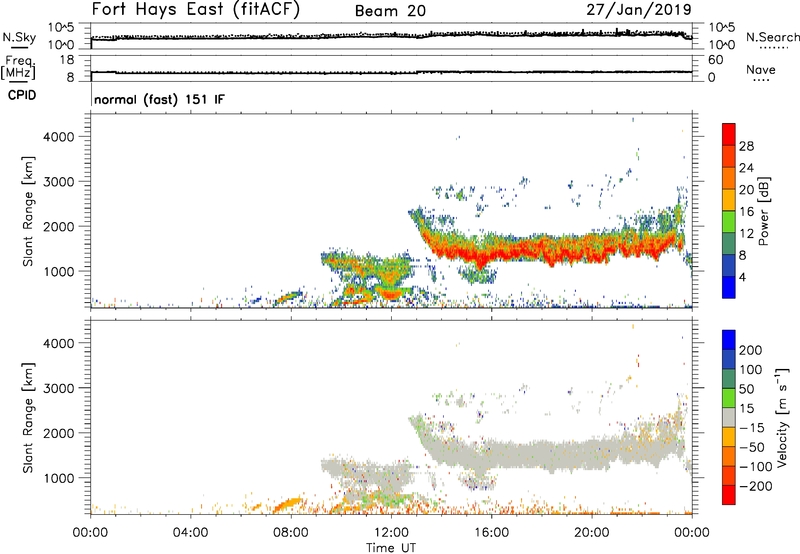
Task: Click the 'Fort Hays East (fitACF)' title
Action: tap(195, 10)
